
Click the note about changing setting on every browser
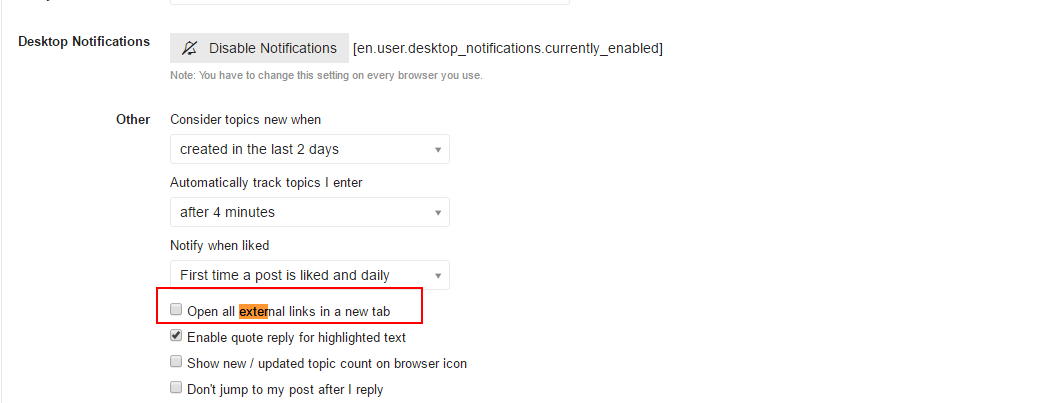coord(326,76)
